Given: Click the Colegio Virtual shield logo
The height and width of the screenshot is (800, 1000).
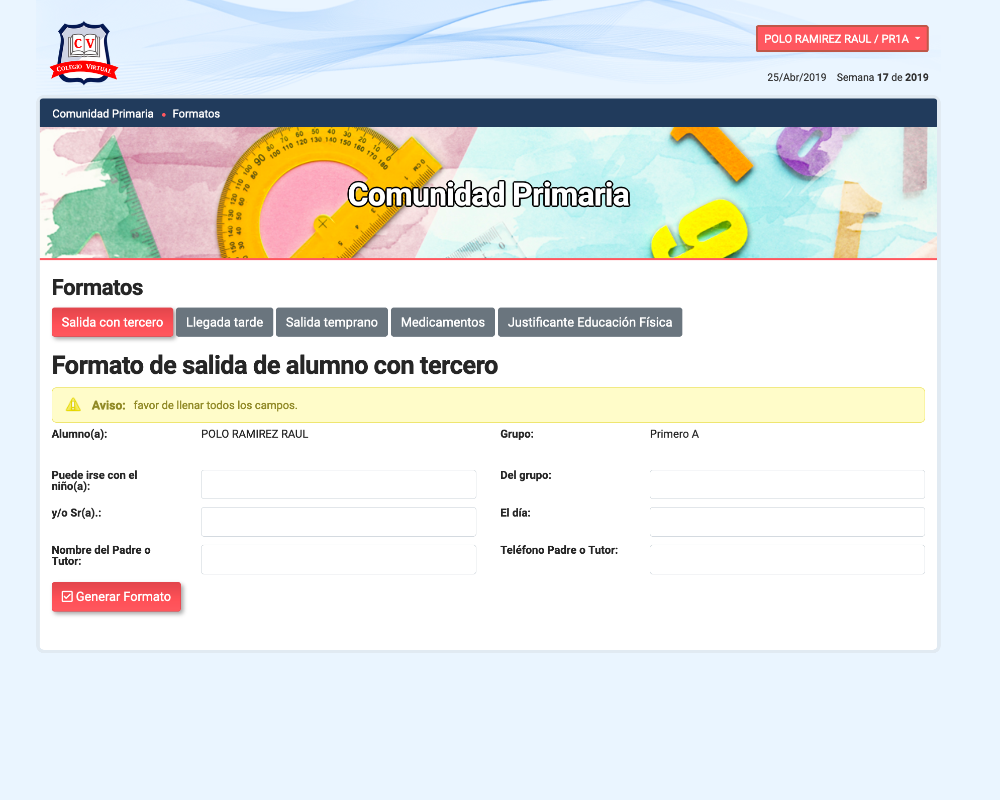Looking at the screenshot, I should (84, 53).
